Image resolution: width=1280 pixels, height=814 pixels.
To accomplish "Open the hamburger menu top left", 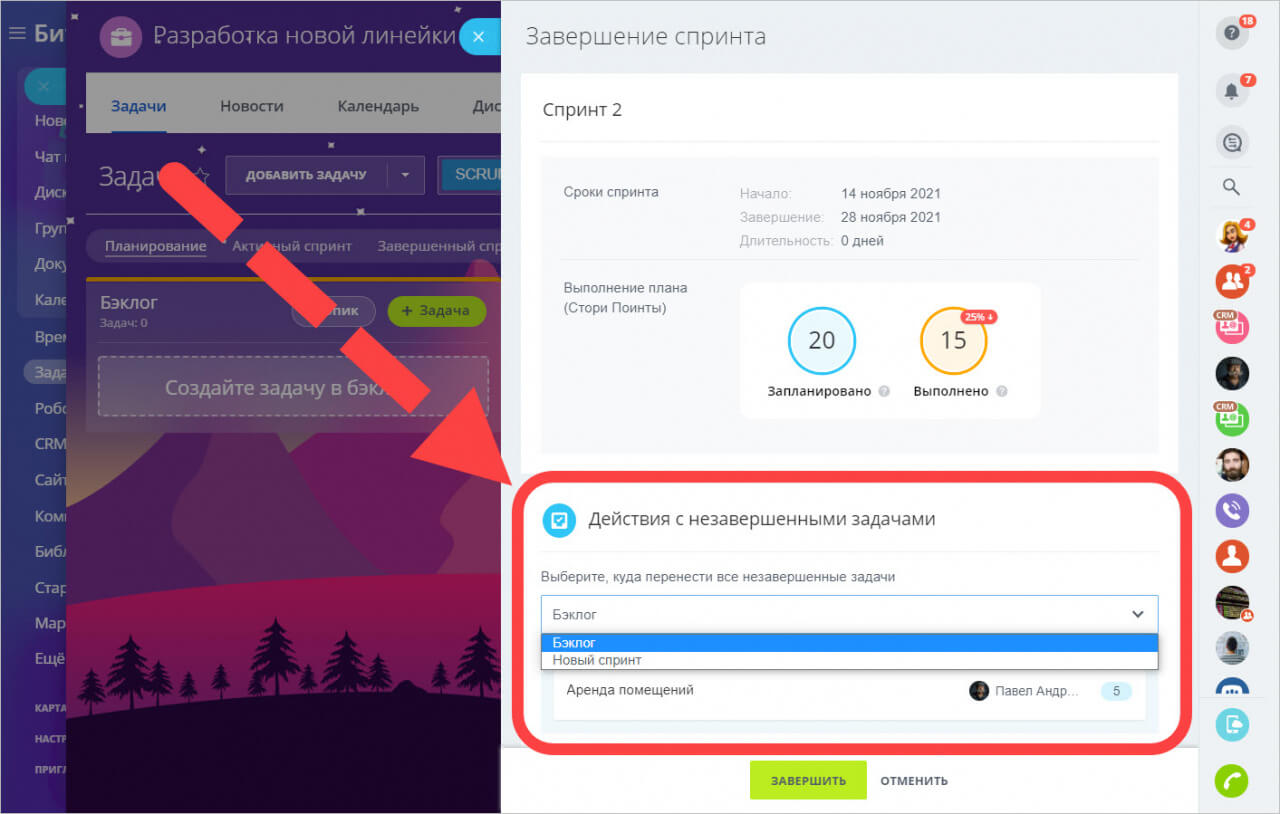I will pyautogui.click(x=16, y=31).
